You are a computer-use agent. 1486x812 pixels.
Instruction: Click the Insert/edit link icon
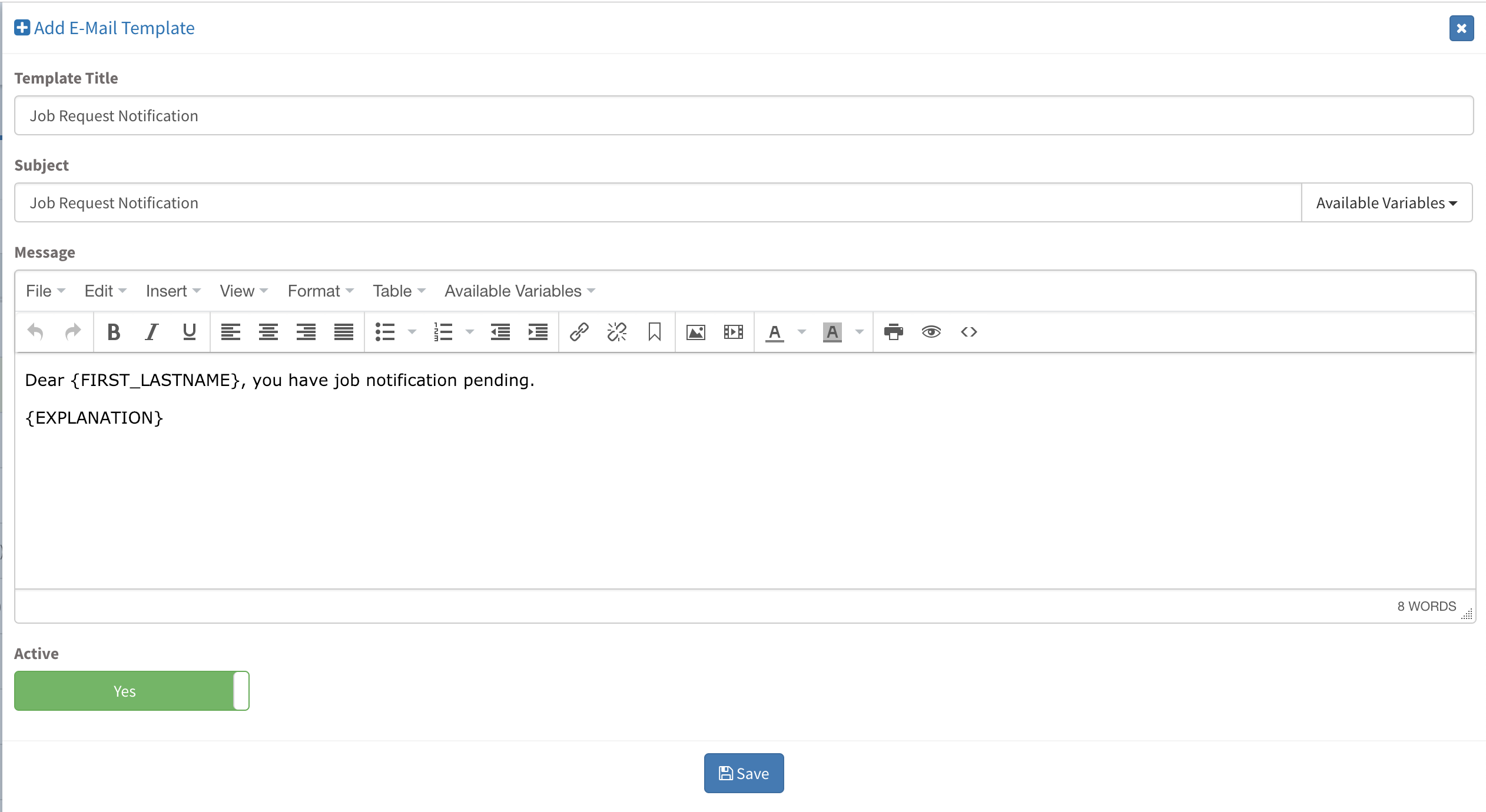pyautogui.click(x=579, y=332)
